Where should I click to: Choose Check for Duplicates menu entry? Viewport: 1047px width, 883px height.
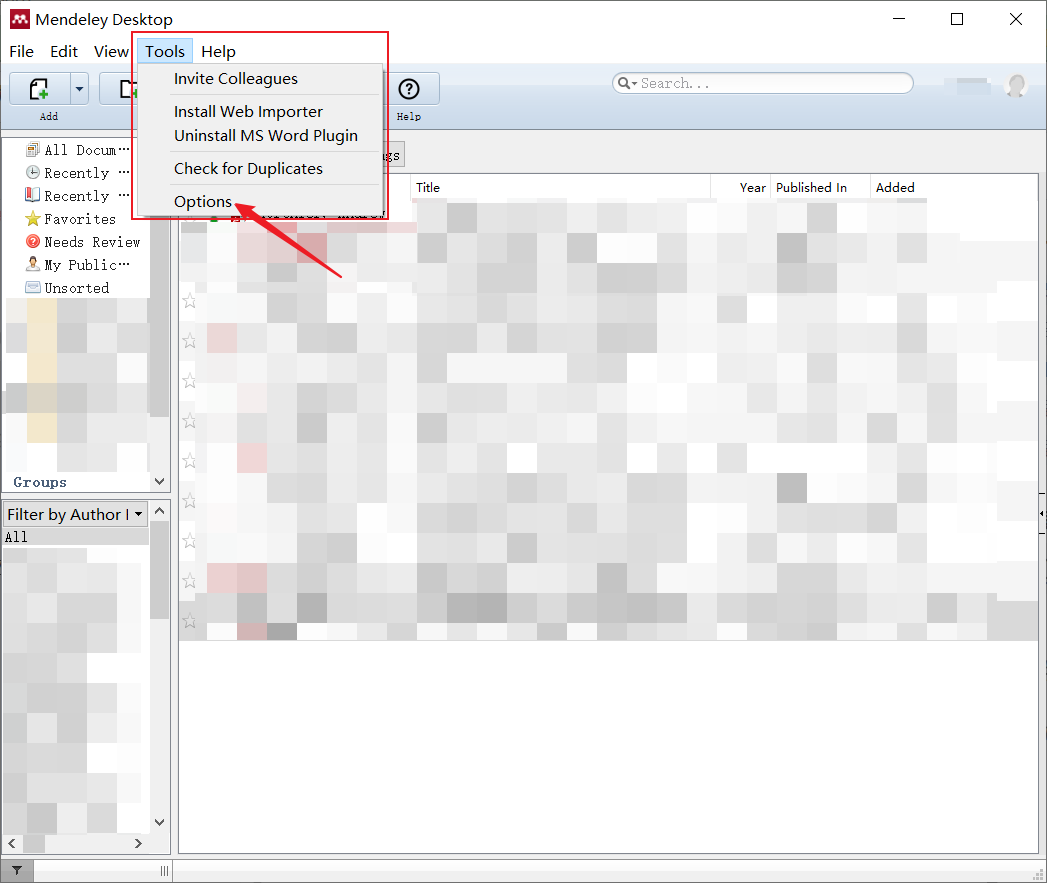[248, 168]
